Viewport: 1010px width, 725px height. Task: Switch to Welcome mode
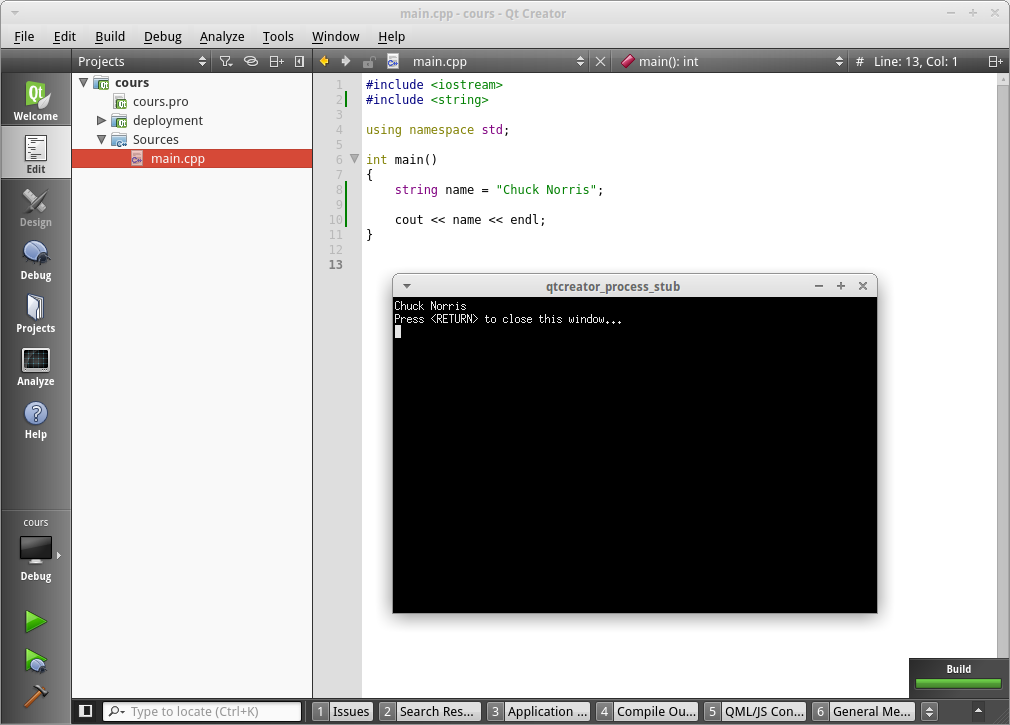(35, 100)
